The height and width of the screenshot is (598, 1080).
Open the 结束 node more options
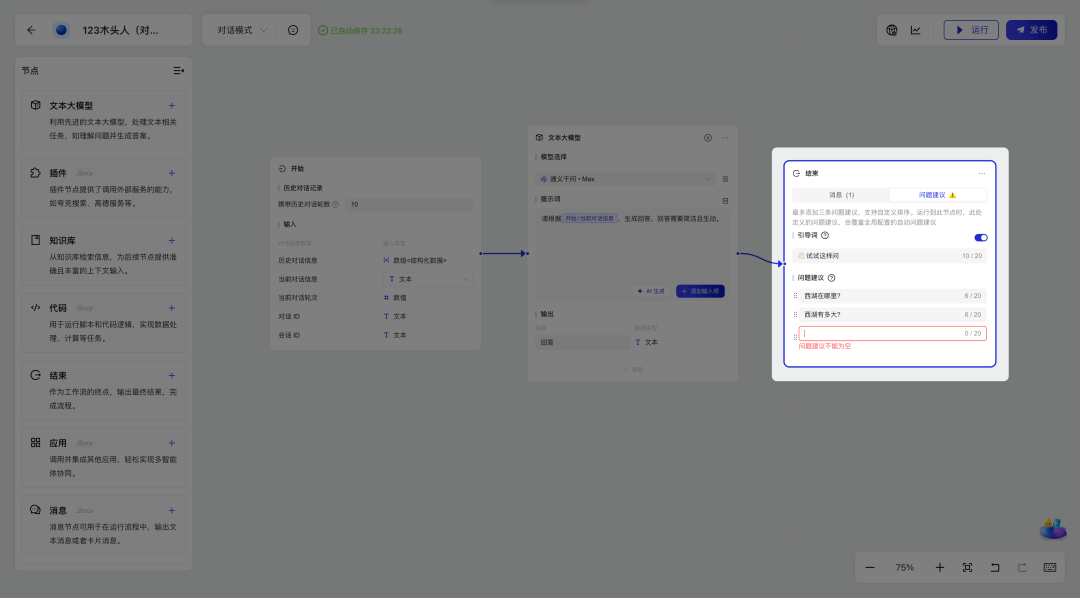click(x=982, y=174)
